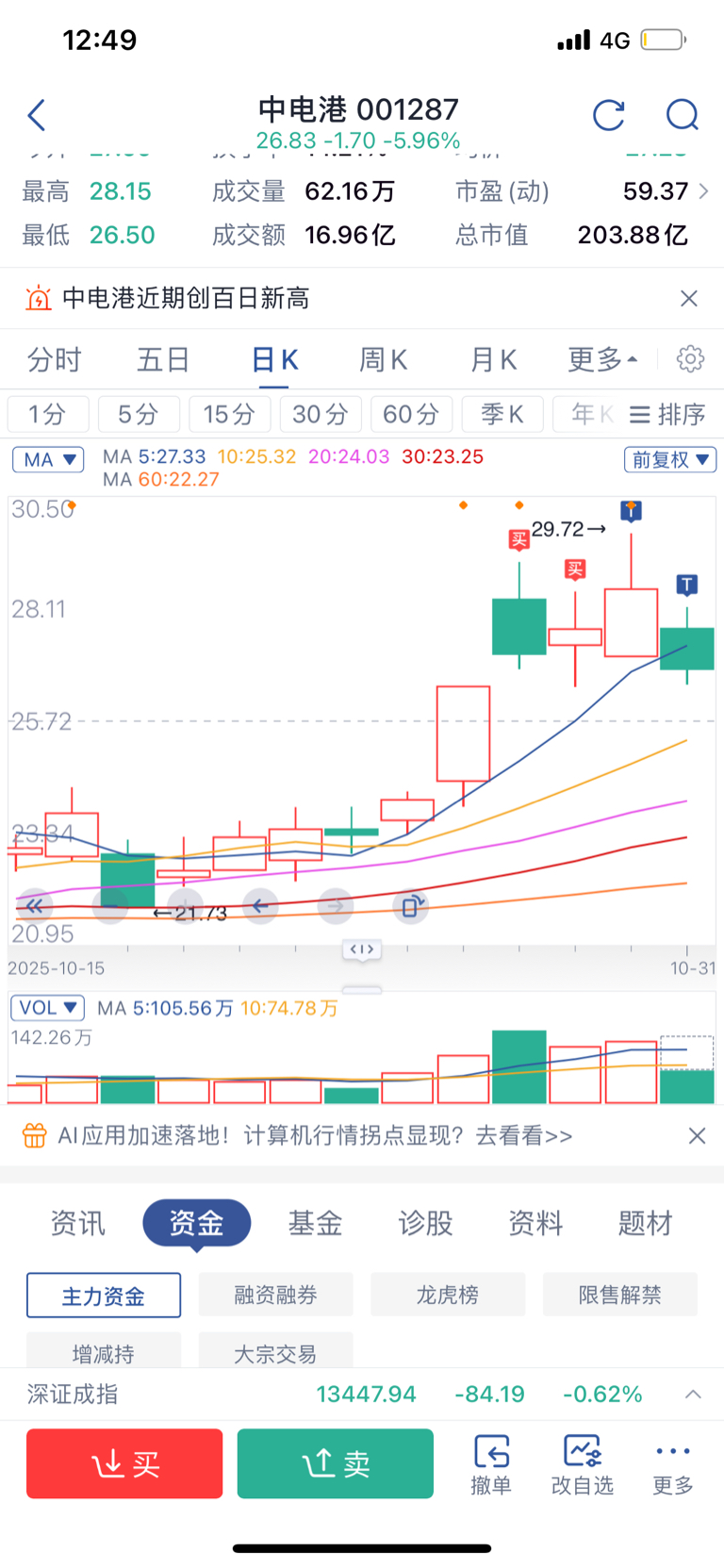Tap the 最高 28.15 value
Screen dimensions: 724x1568
tap(121, 191)
